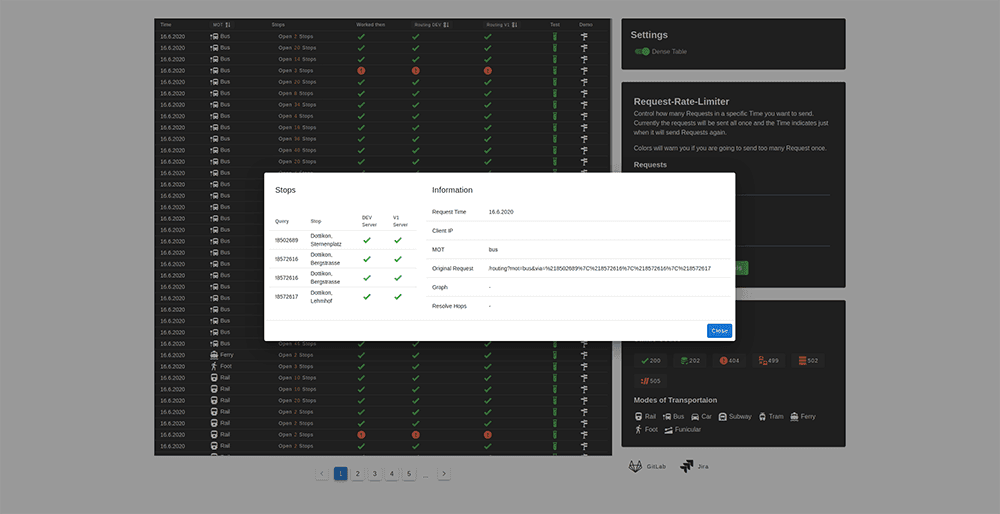The height and width of the screenshot is (514, 1000).
Task: Toggle the Dense Table switch
Action: pyautogui.click(x=642, y=51)
